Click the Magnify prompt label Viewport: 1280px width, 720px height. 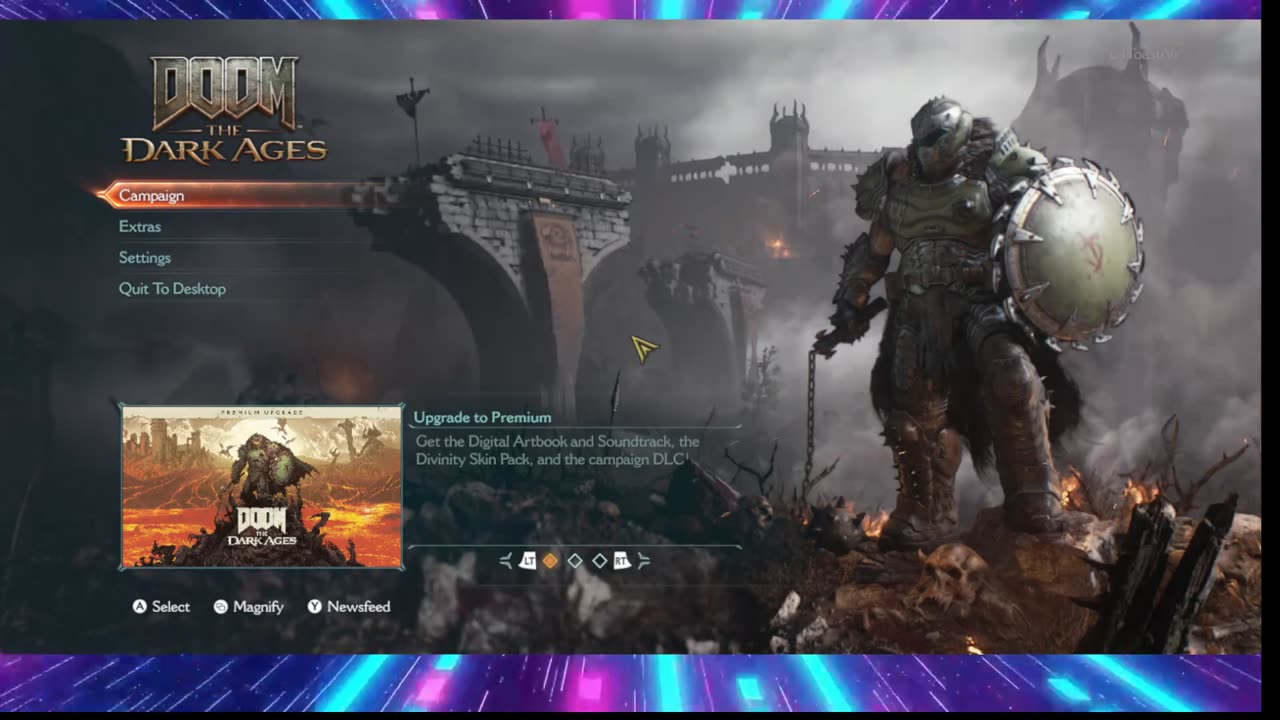[x=258, y=606]
